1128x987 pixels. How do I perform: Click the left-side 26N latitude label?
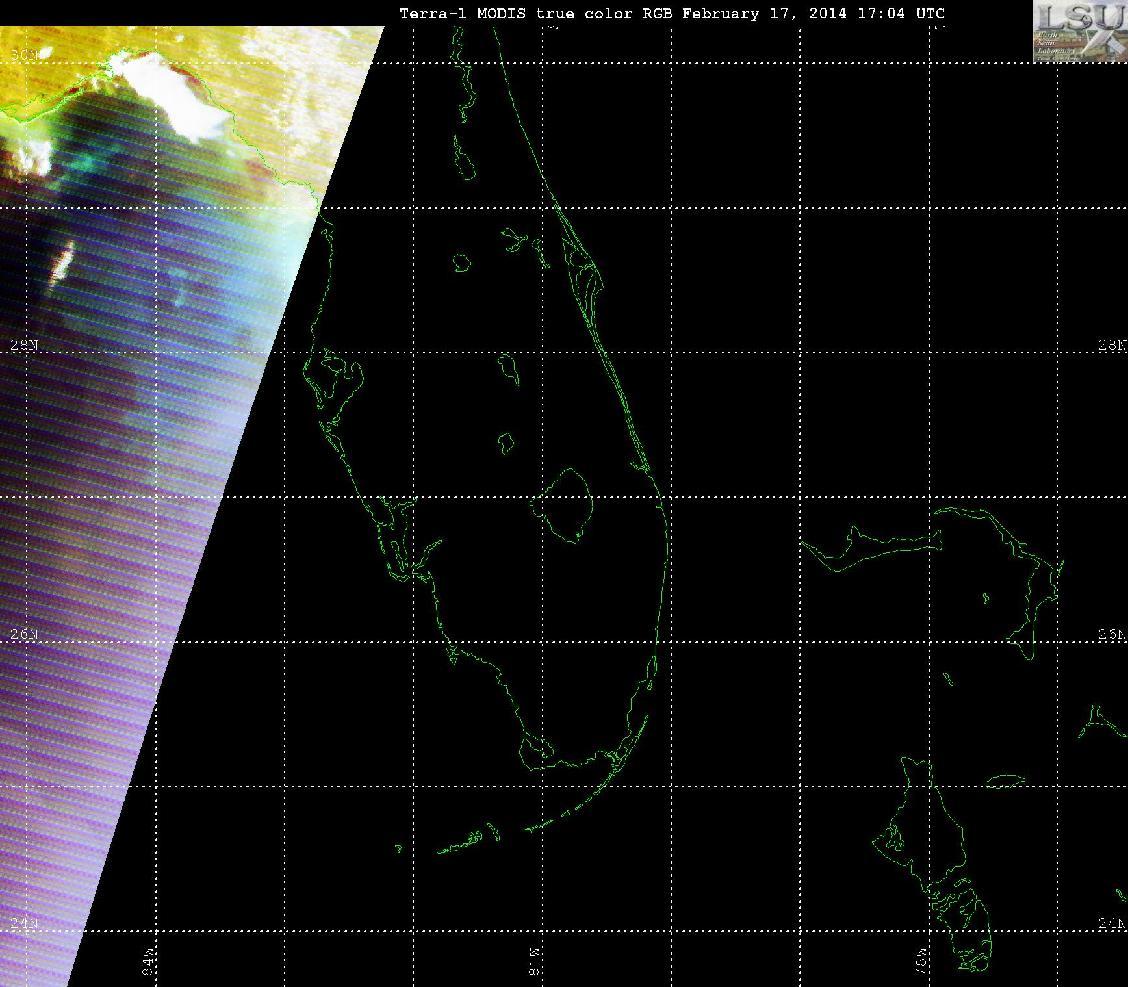(x=24, y=634)
